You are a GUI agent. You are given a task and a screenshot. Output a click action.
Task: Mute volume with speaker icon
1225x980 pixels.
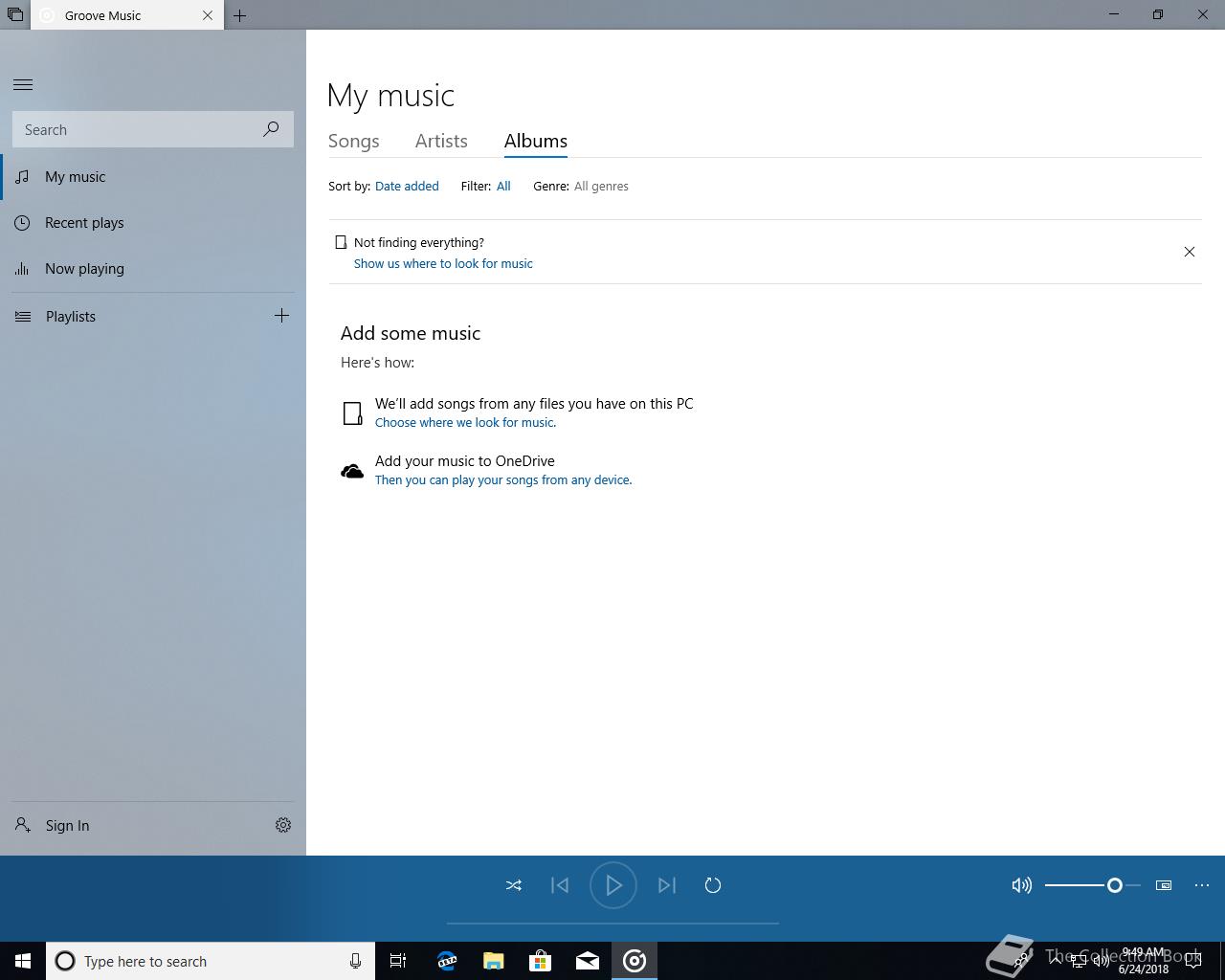(1022, 885)
